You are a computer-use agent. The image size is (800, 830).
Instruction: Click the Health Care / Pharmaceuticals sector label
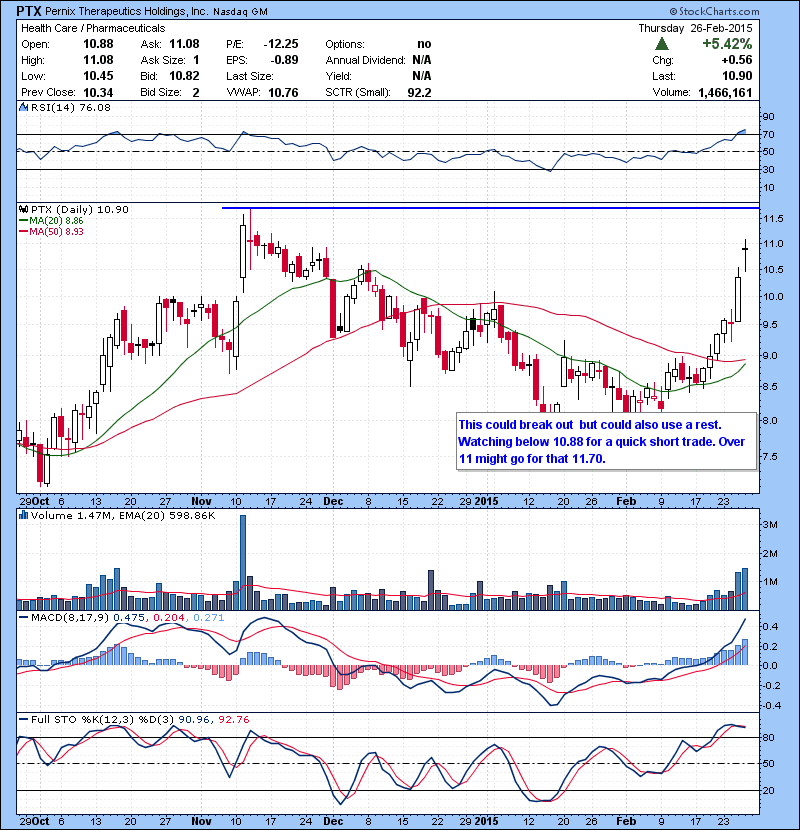[x=93, y=28]
